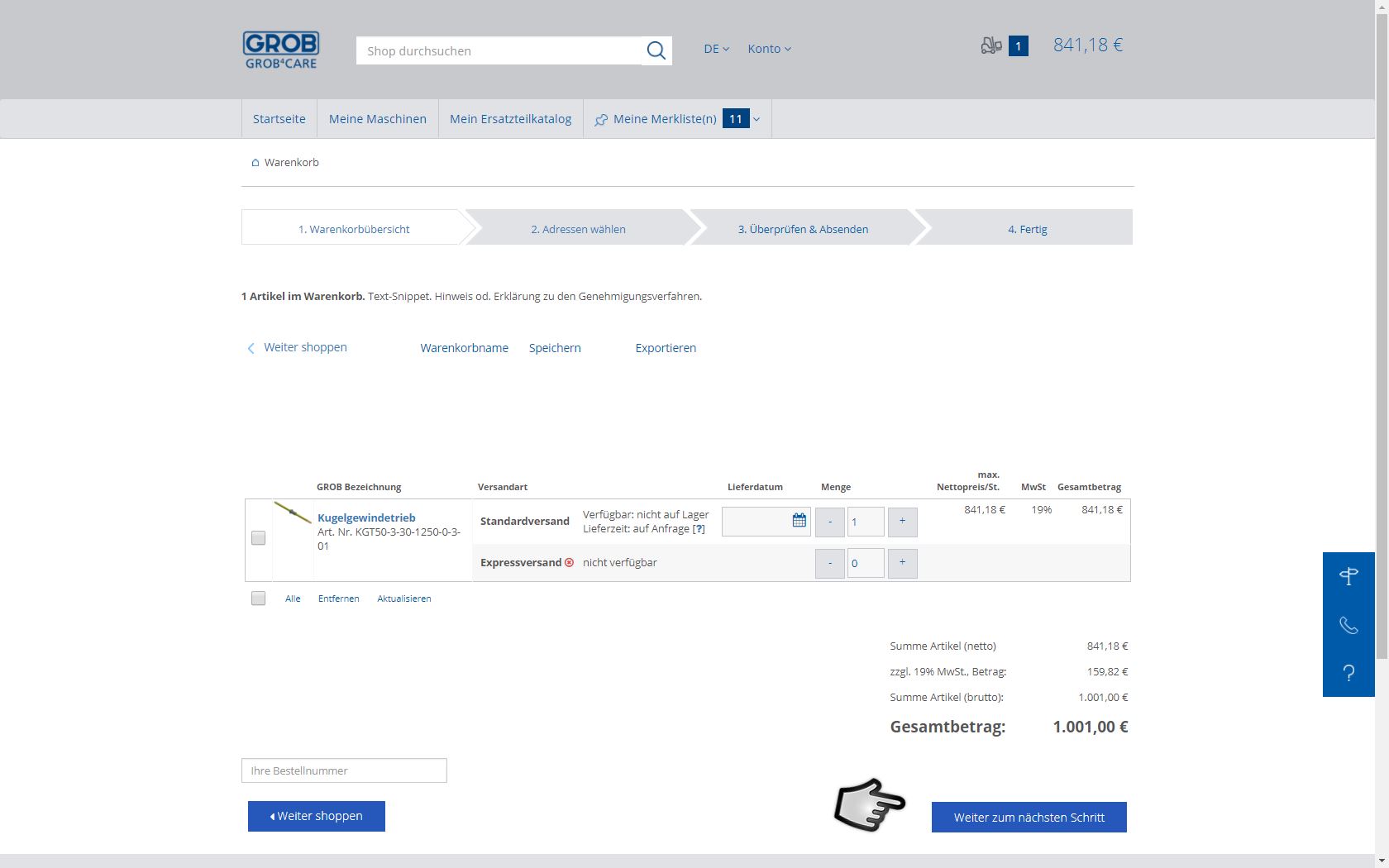The width and height of the screenshot is (1389, 868).
Task: Open the calendar date picker icon
Action: pos(799,520)
